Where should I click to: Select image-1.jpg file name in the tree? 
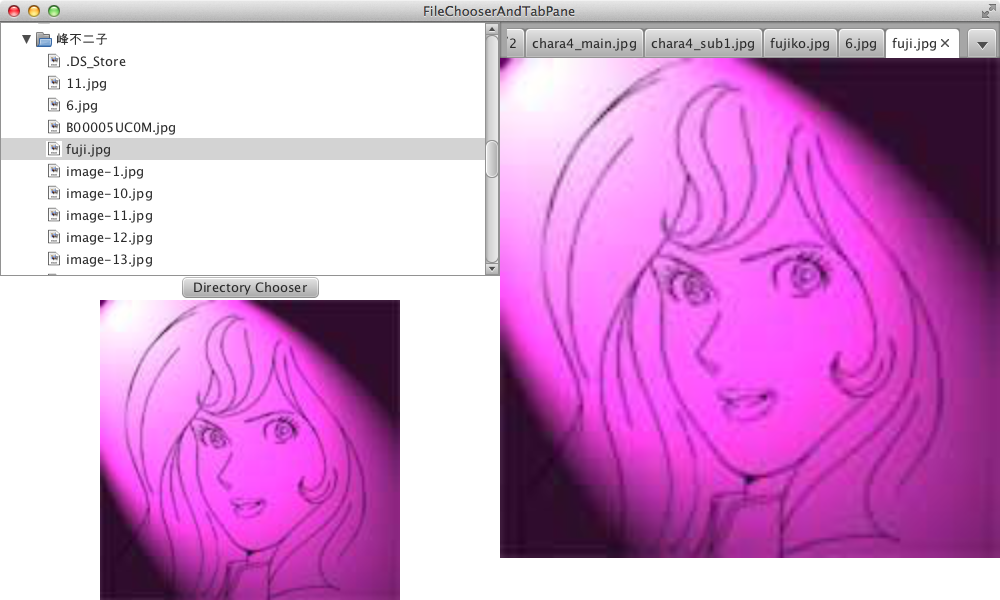click(105, 172)
